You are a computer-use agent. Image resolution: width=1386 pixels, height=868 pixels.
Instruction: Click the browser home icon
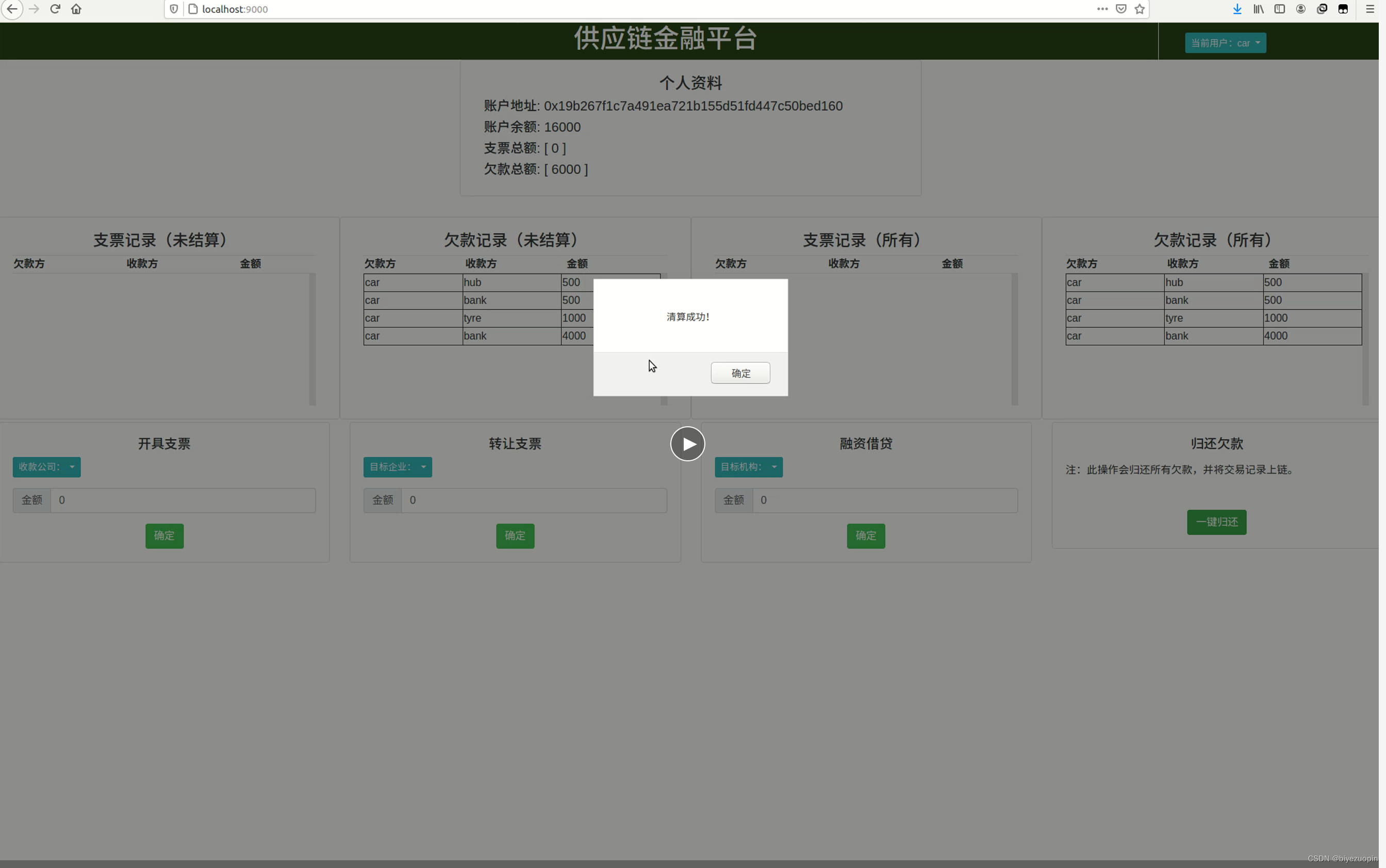[x=76, y=9]
